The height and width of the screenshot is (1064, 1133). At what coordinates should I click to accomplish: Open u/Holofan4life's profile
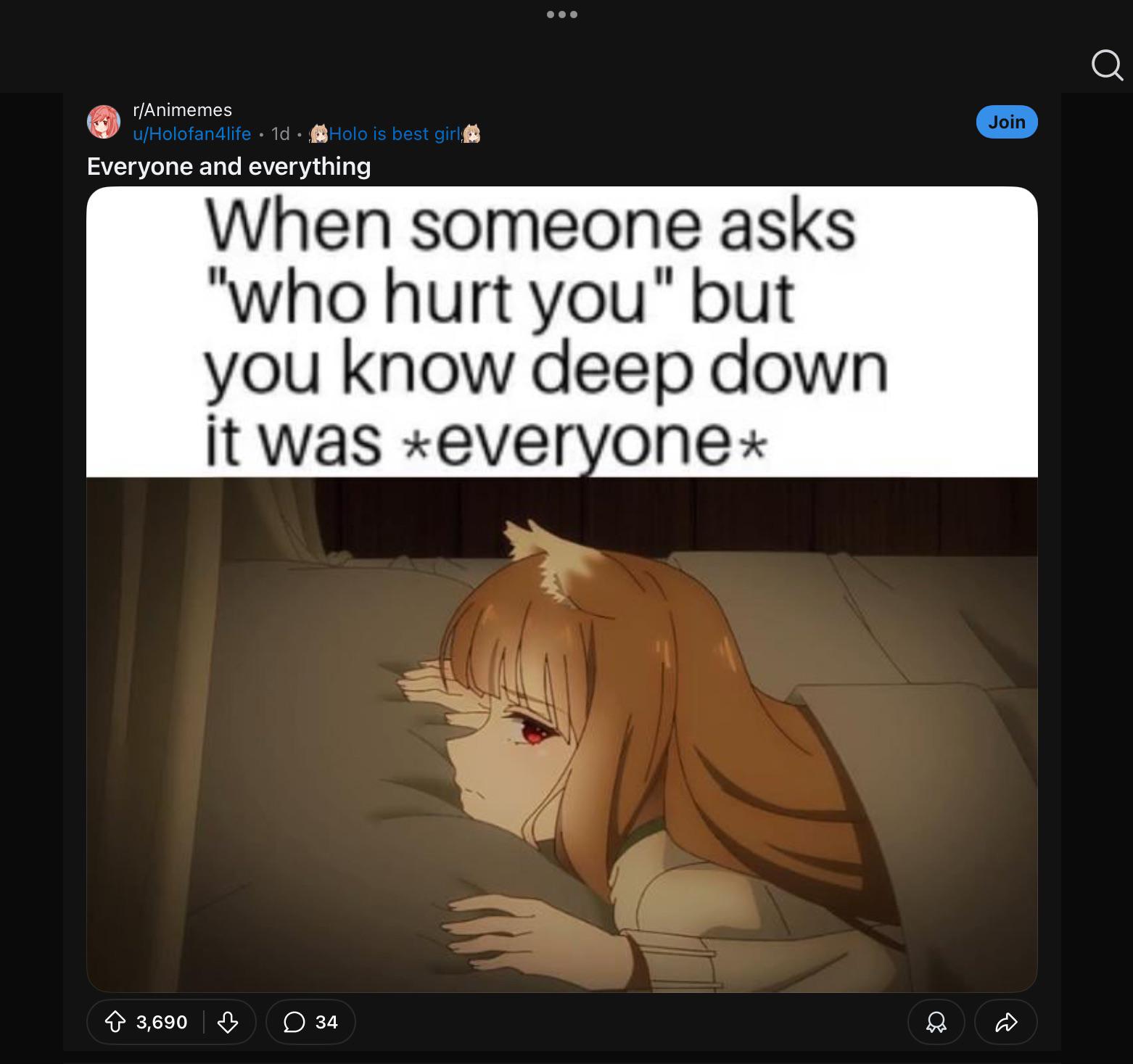point(192,133)
